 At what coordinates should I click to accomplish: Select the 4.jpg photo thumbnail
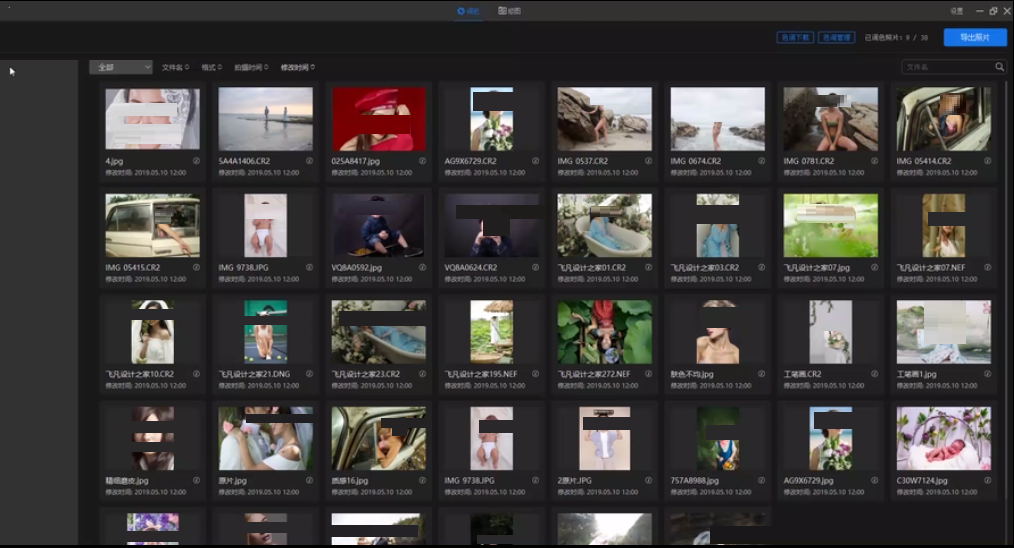tap(153, 119)
